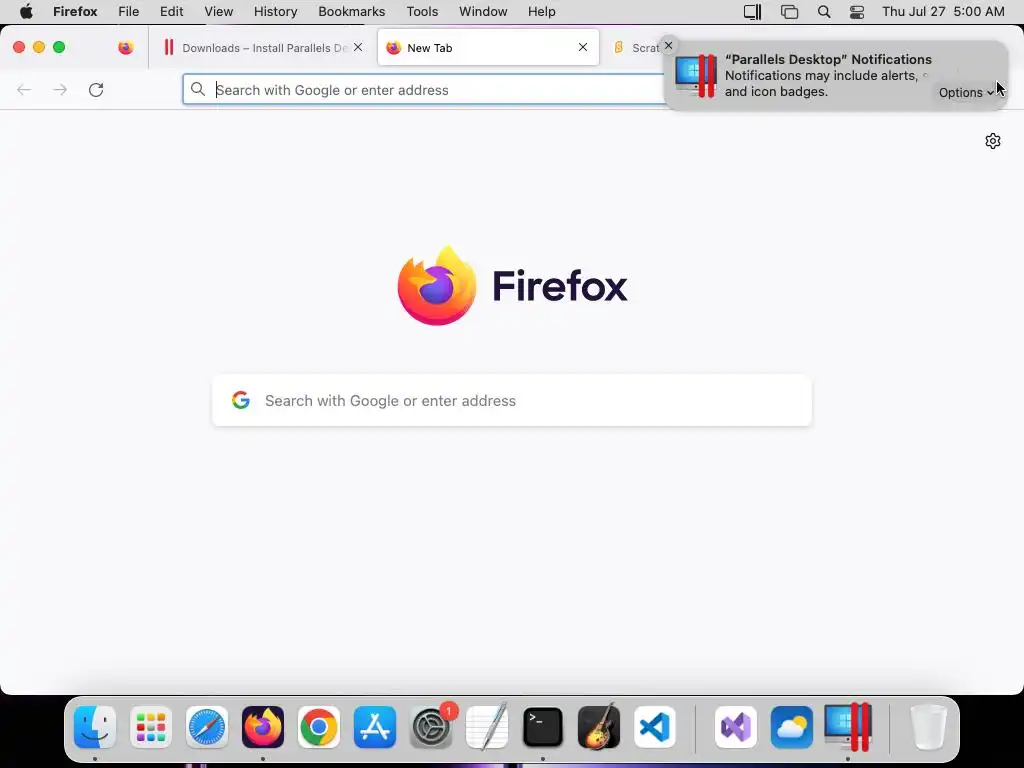
Task: Click the Firefox logo on new tab page
Action: (x=437, y=285)
